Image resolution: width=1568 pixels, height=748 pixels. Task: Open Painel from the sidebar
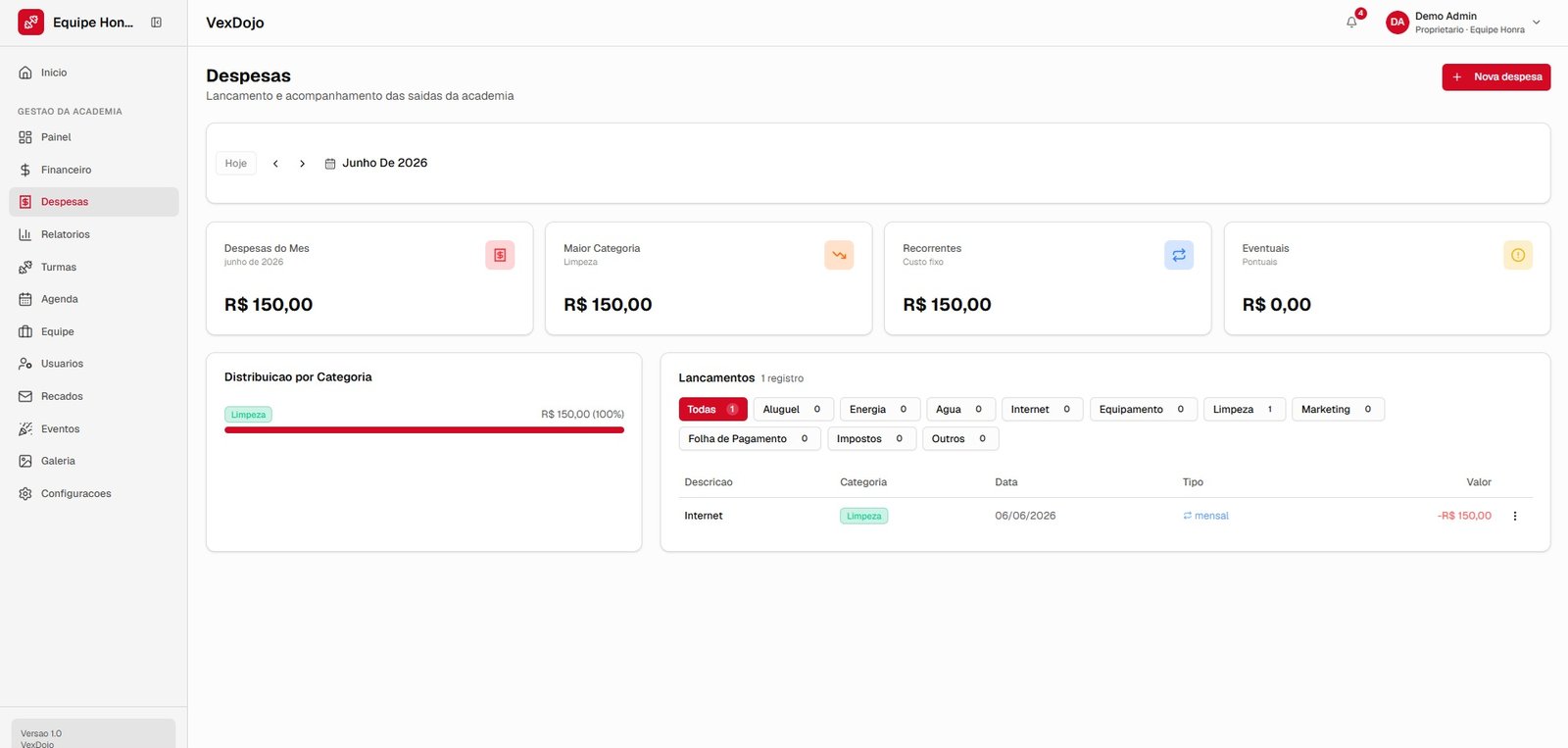94,137
